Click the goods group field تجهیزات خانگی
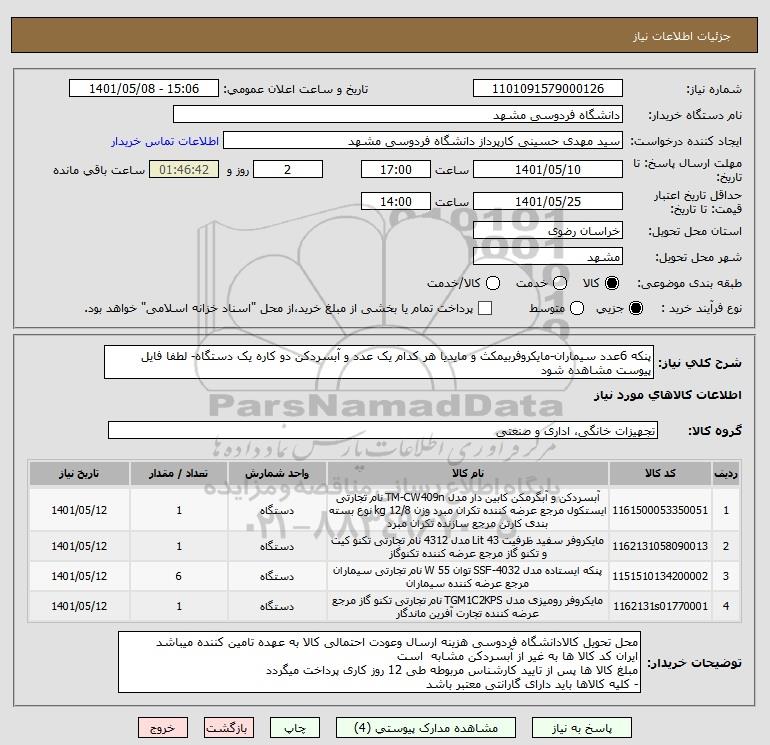Screen dimensions: 770x745 click(x=383, y=431)
